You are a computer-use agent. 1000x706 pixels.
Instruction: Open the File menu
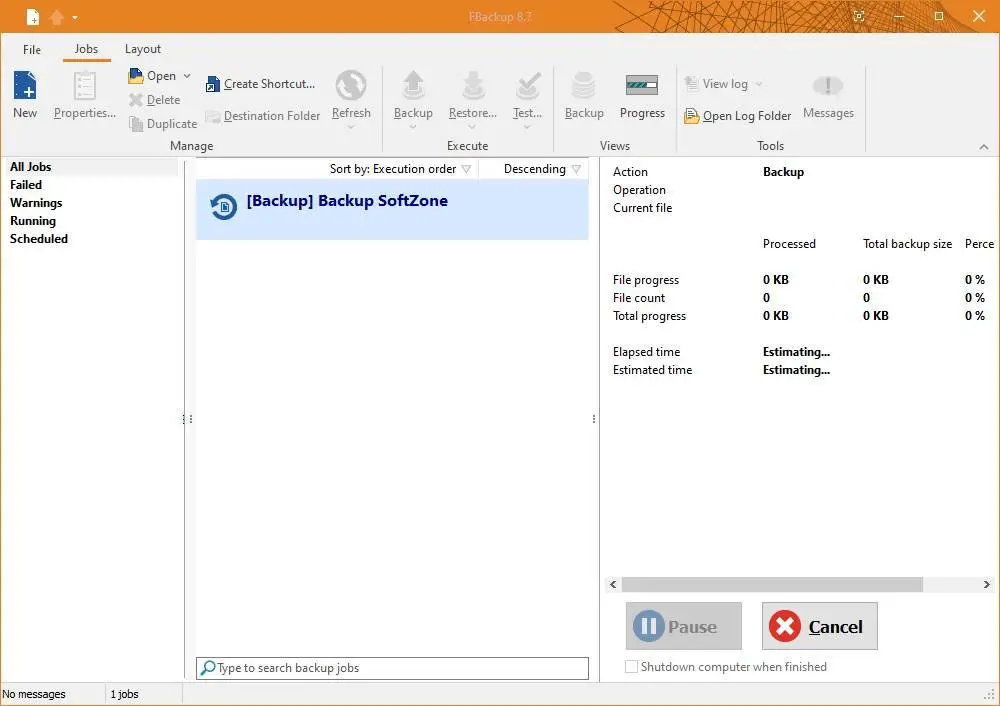(x=32, y=49)
